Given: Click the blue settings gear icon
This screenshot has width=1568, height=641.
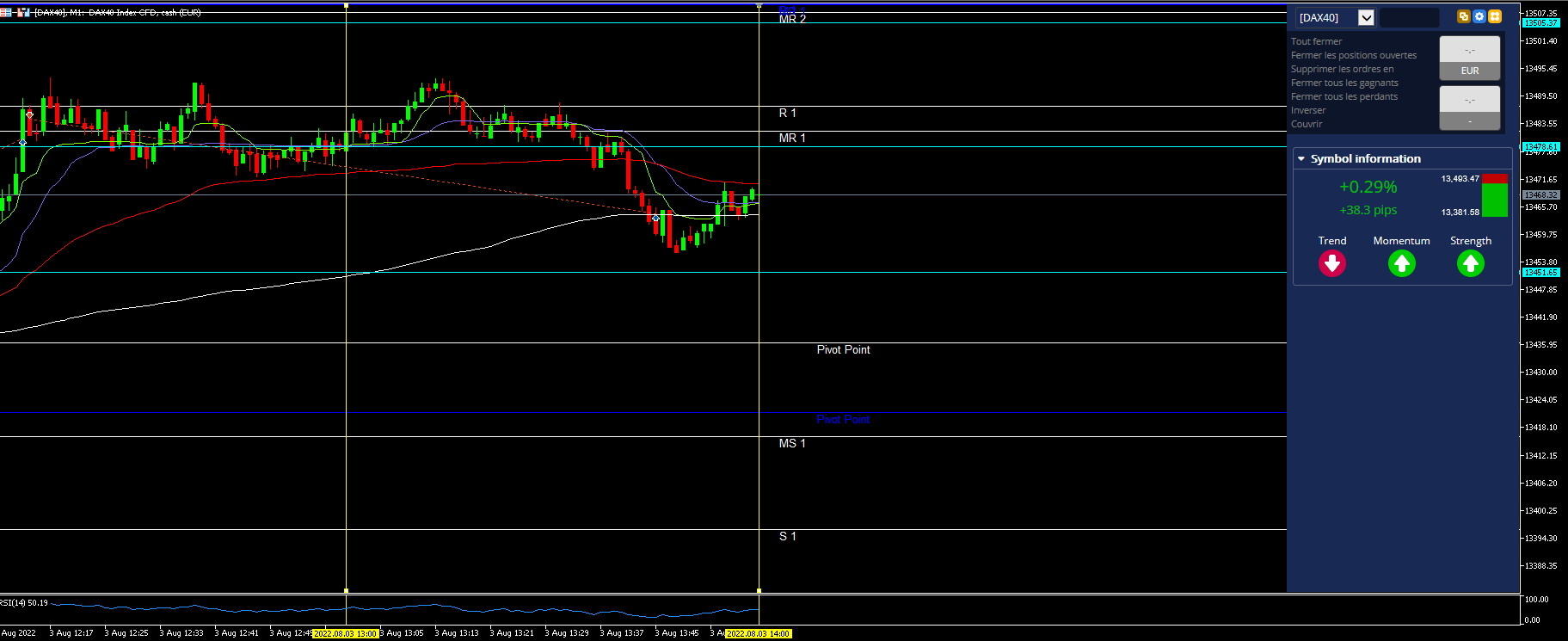Looking at the screenshot, I should [1479, 16].
